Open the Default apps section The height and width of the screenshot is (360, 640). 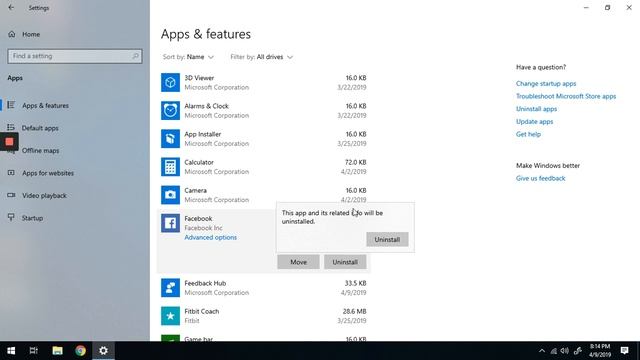[x=40, y=128]
